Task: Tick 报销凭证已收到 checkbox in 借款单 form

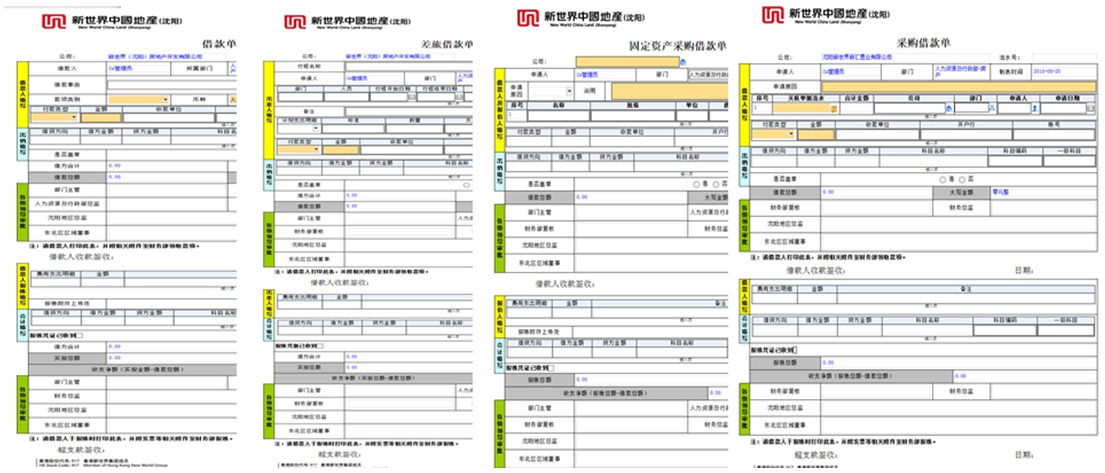Action: click(79, 336)
